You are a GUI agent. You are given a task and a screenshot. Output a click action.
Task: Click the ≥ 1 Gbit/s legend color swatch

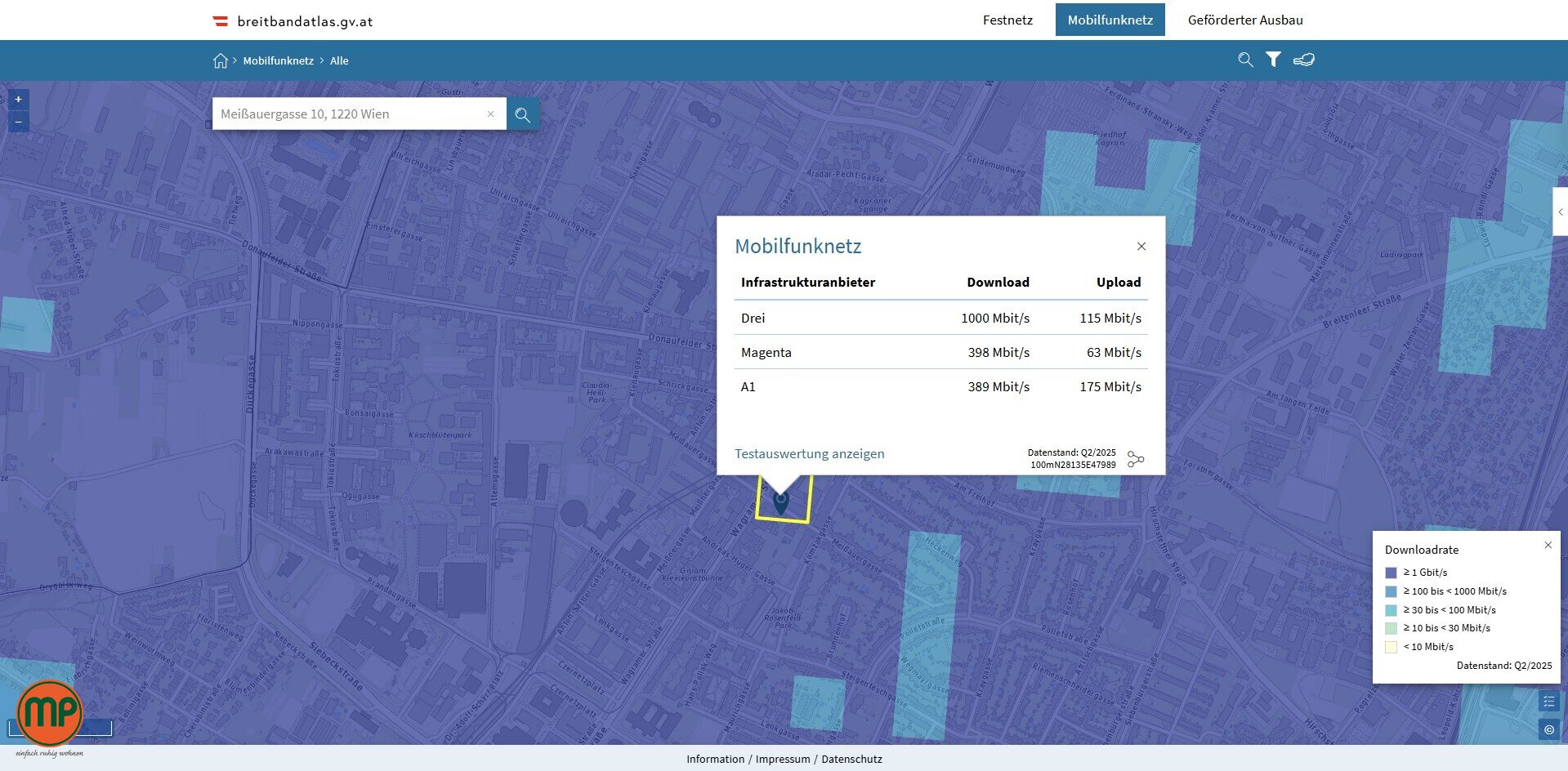(1391, 573)
